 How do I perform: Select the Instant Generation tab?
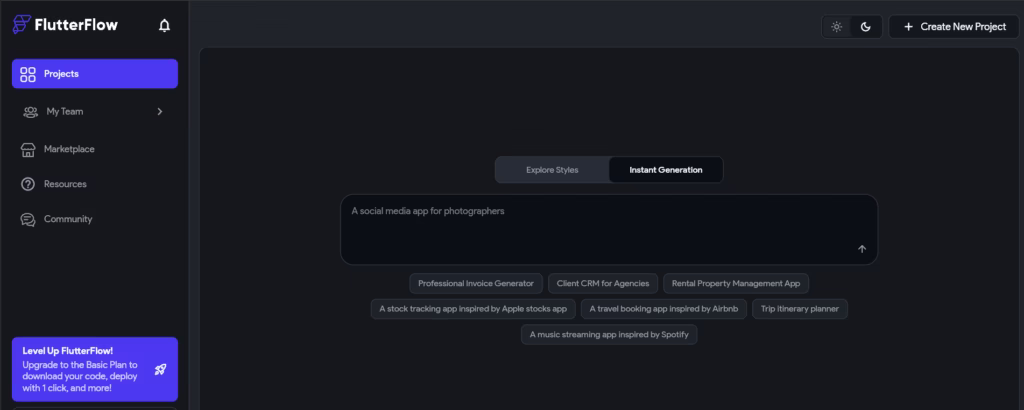tap(666, 170)
